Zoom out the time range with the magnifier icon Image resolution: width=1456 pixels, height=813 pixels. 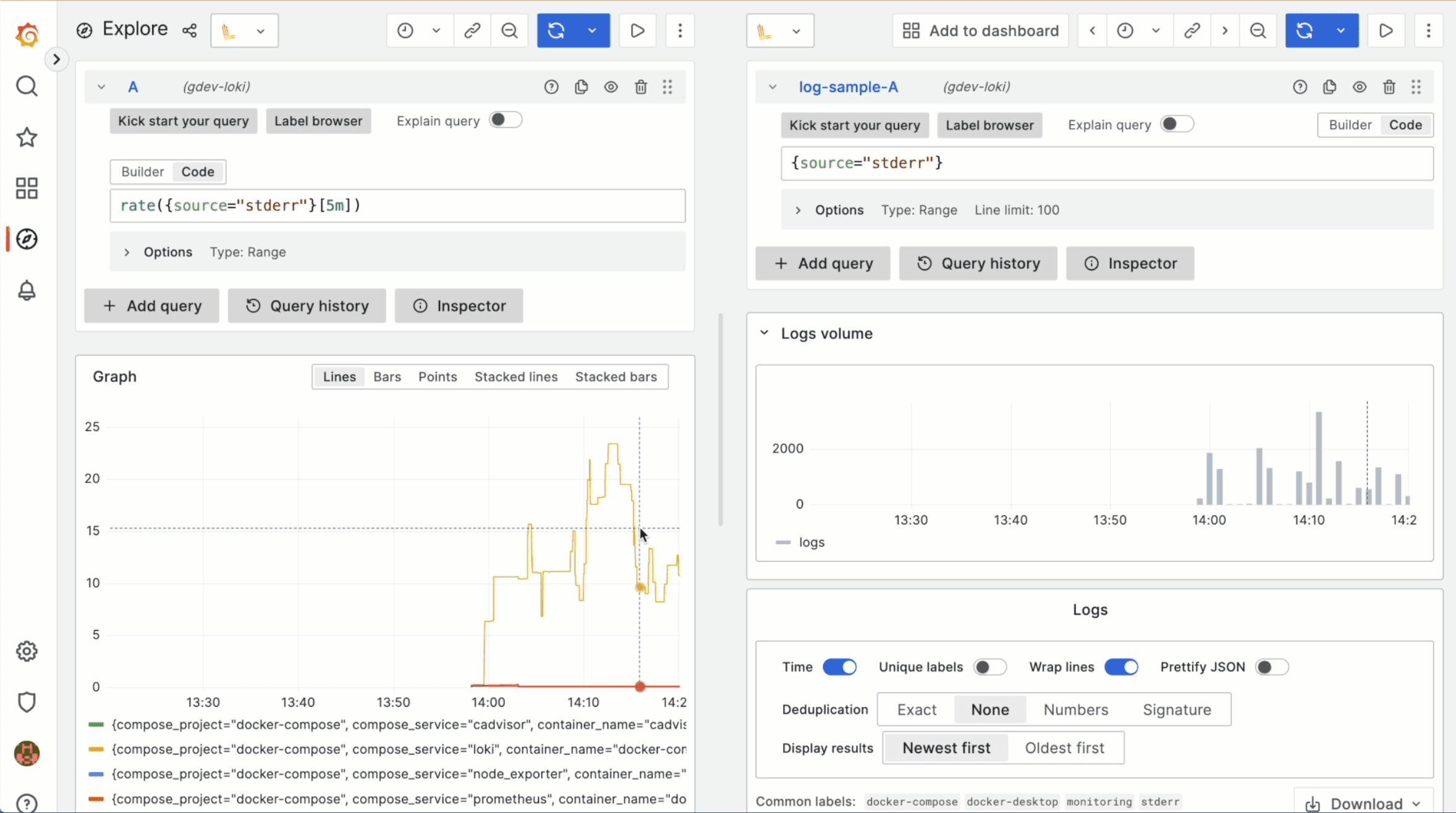(x=509, y=30)
